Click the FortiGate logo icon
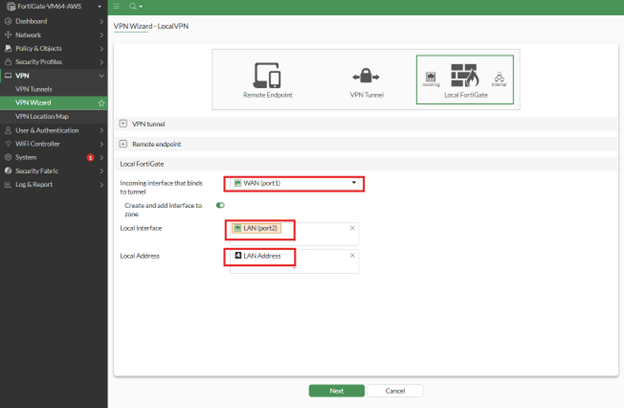 tap(11, 6)
